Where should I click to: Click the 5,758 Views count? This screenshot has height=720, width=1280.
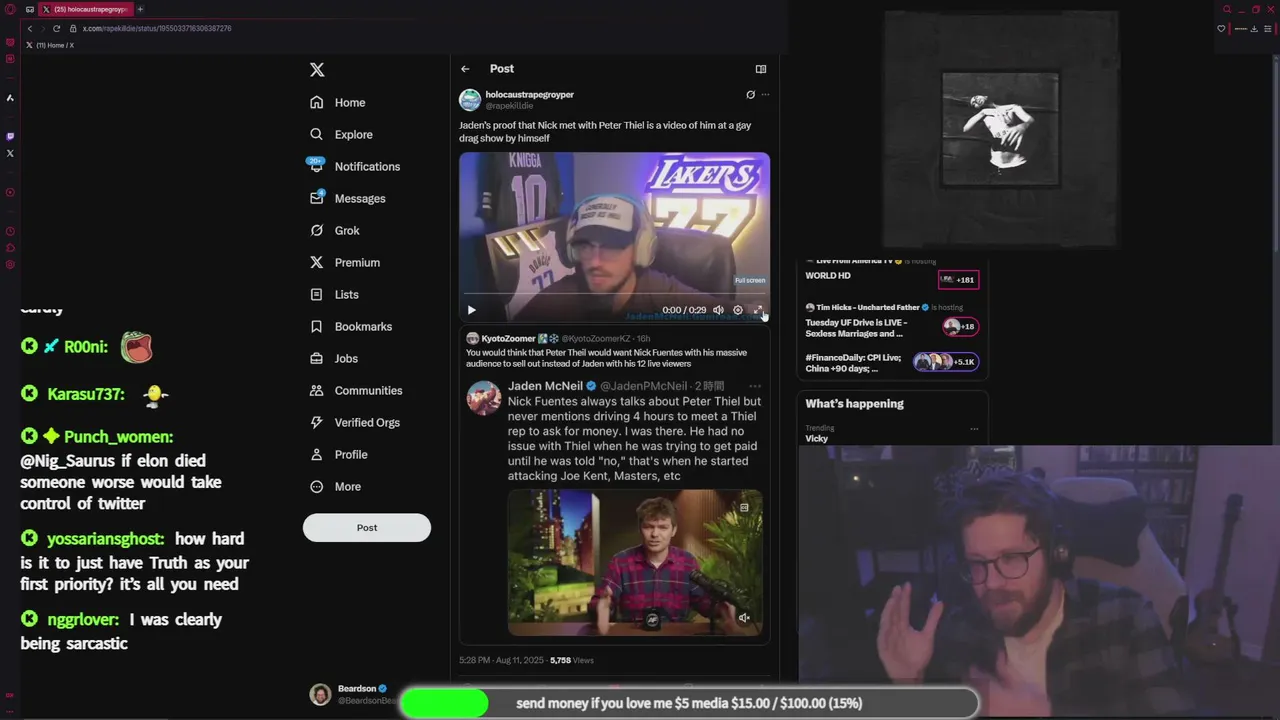pyautogui.click(x=572, y=660)
